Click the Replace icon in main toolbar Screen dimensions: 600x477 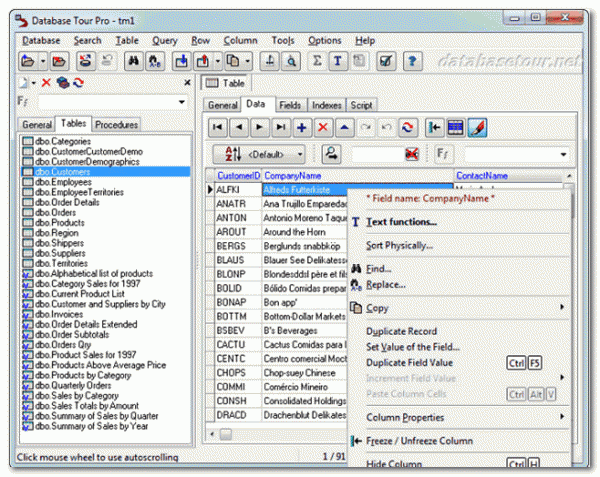[155, 61]
